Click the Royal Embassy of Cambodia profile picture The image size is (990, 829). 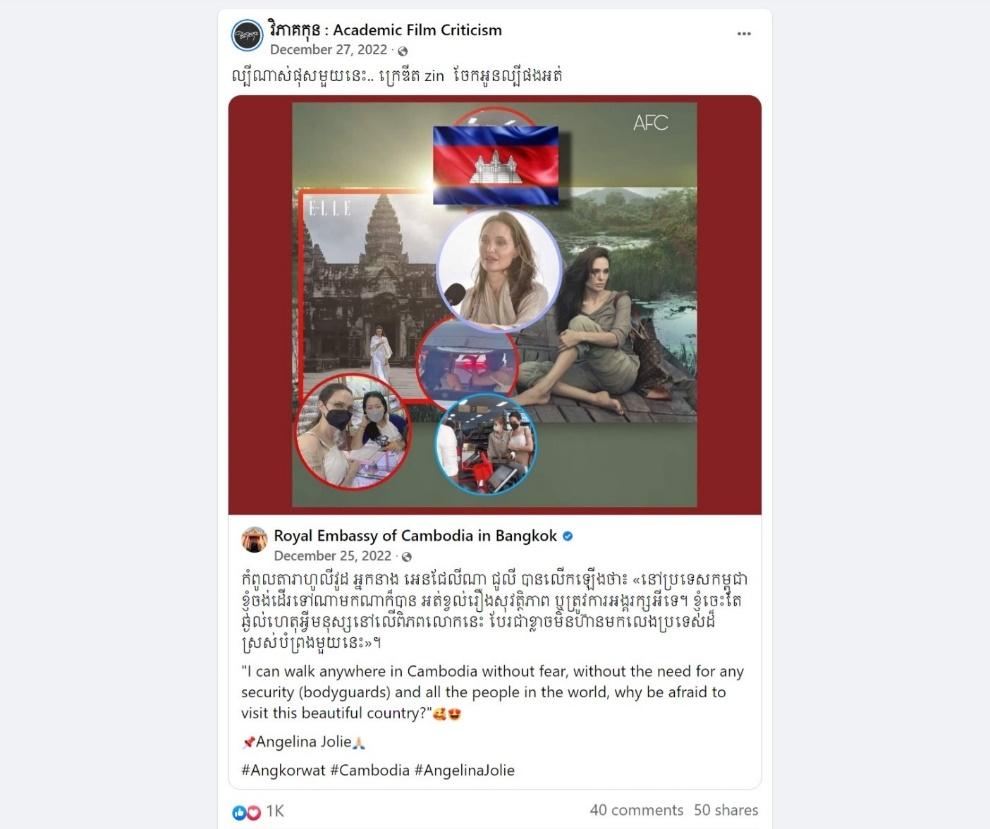[254, 540]
